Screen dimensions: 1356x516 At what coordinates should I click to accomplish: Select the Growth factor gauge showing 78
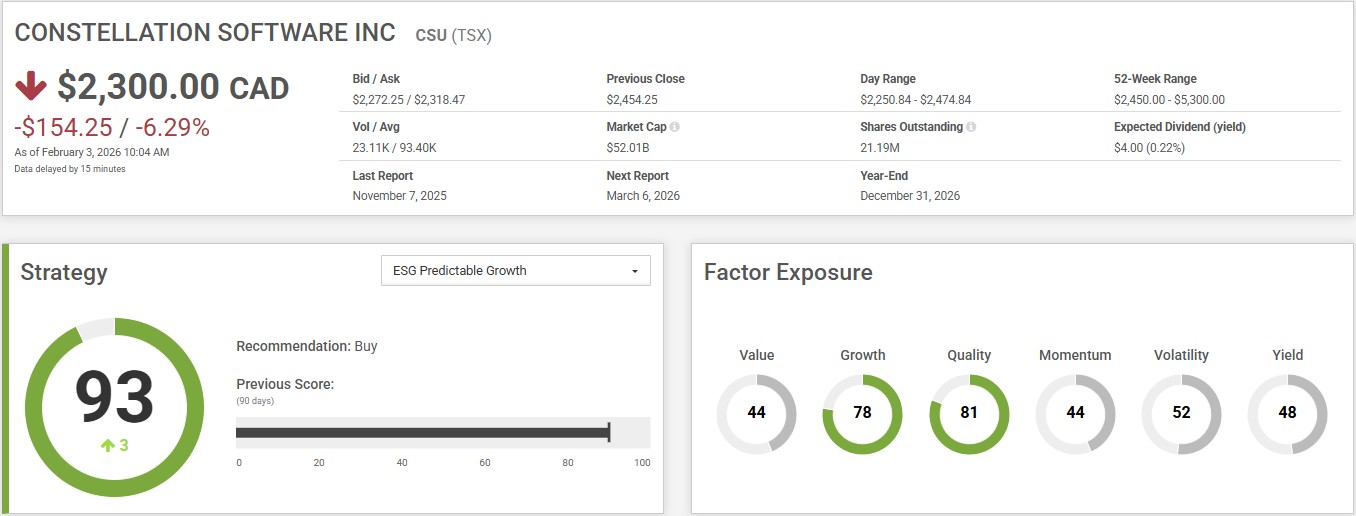862,413
